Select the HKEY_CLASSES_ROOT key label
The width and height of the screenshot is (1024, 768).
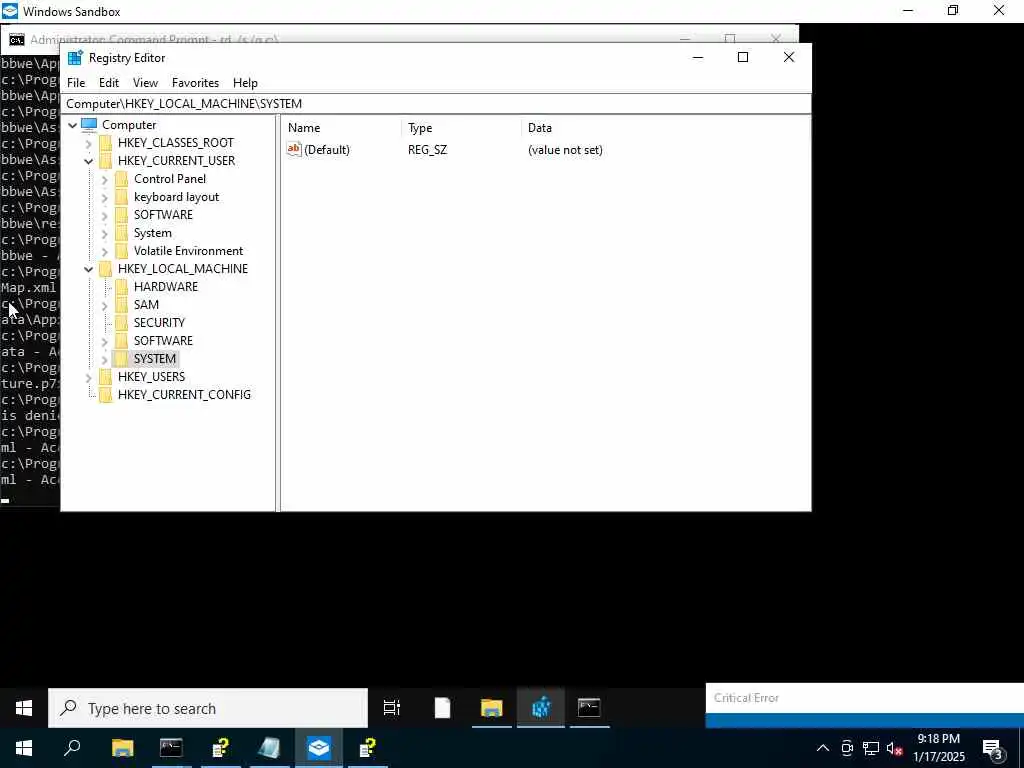pyautogui.click(x=176, y=142)
